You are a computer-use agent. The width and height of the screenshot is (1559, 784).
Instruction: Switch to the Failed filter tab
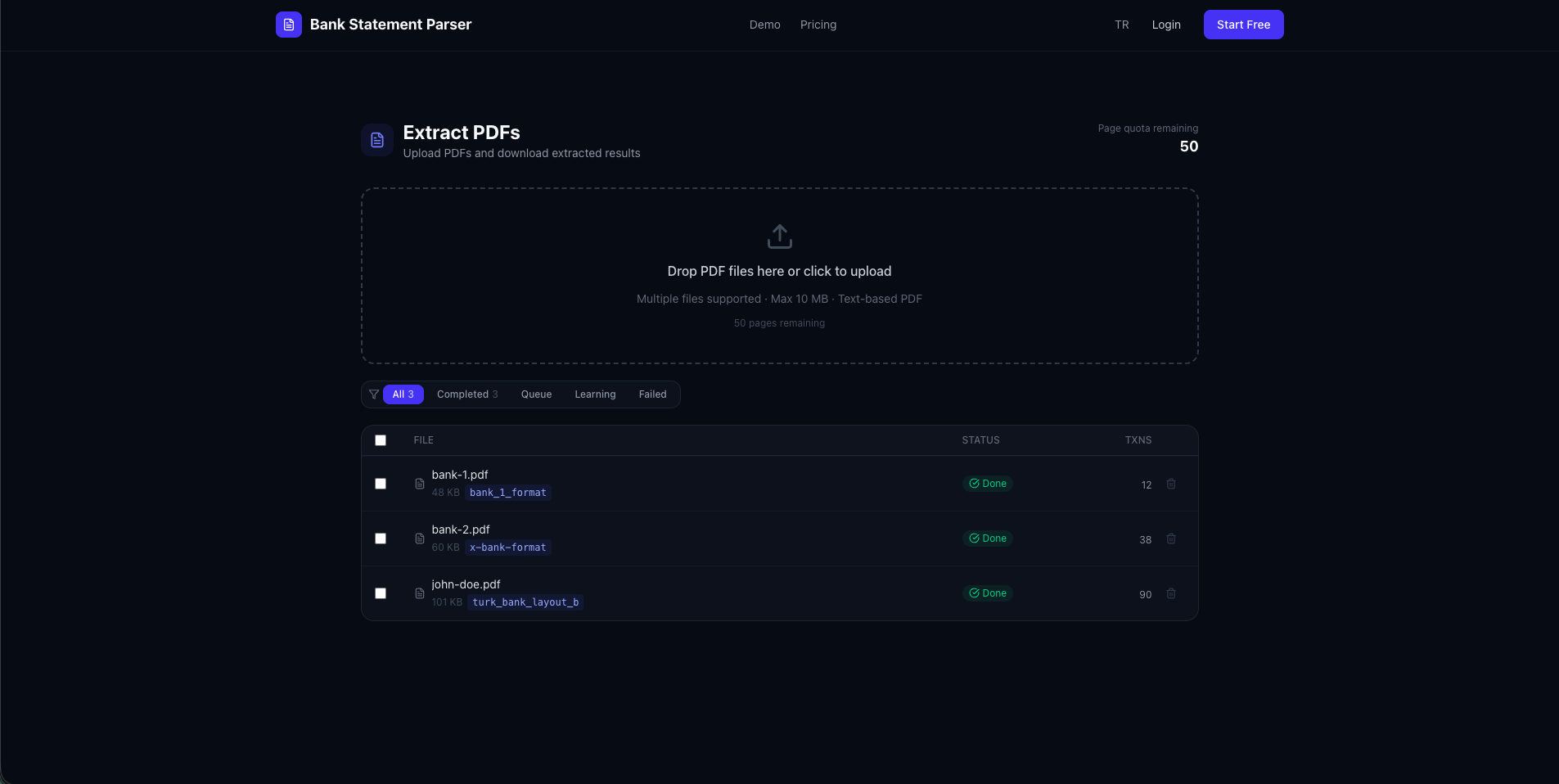tap(652, 394)
